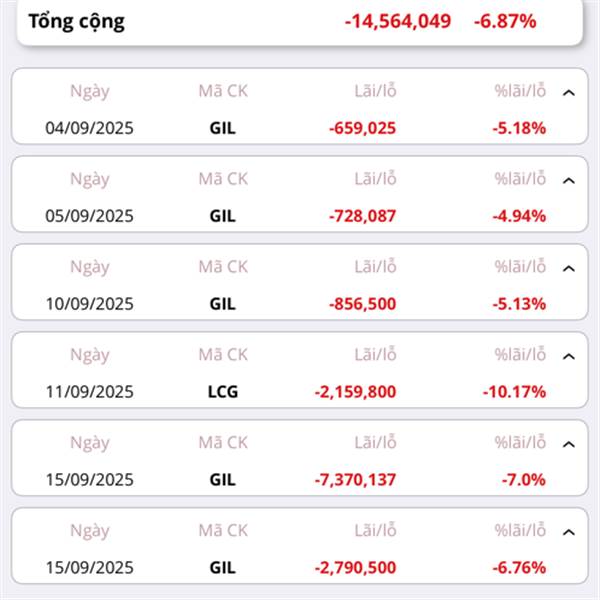Click the -5.13% loss percentage
This screenshot has width=600, height=600.
click(519, 303)
